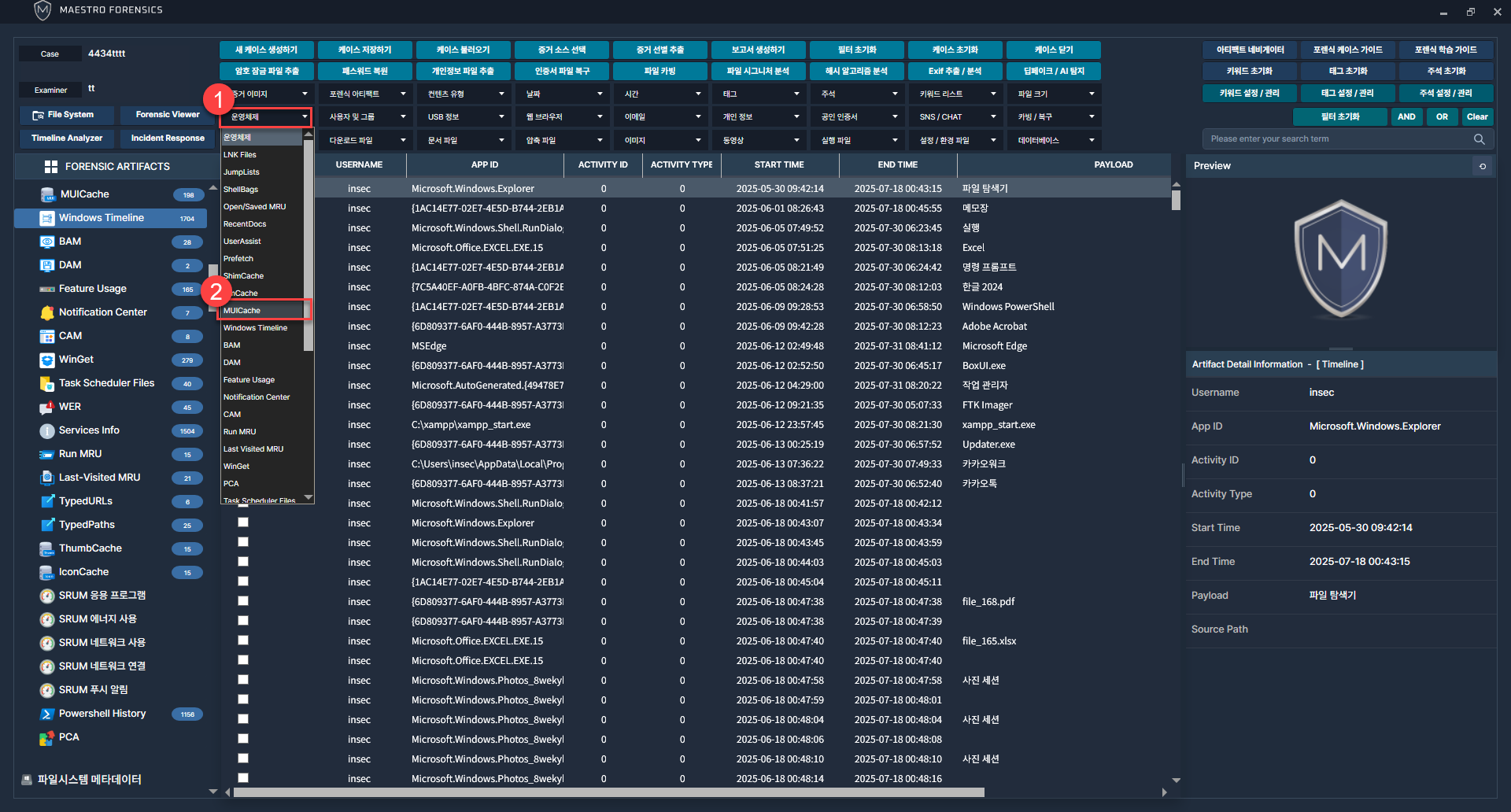Click the MUICache icon in the artifacts sidebar

coord(47,194)
